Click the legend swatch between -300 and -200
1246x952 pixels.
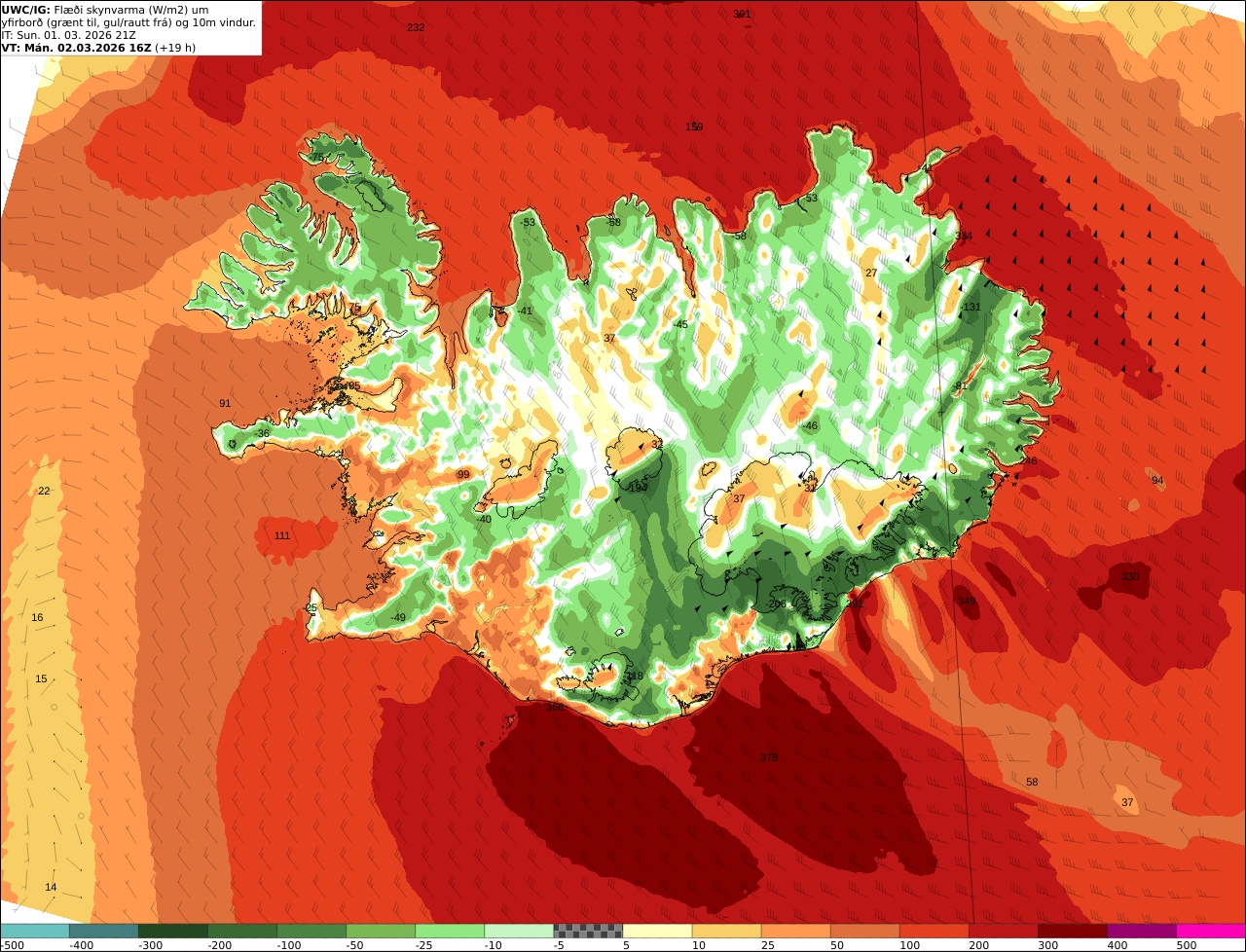tap(173, 931)
